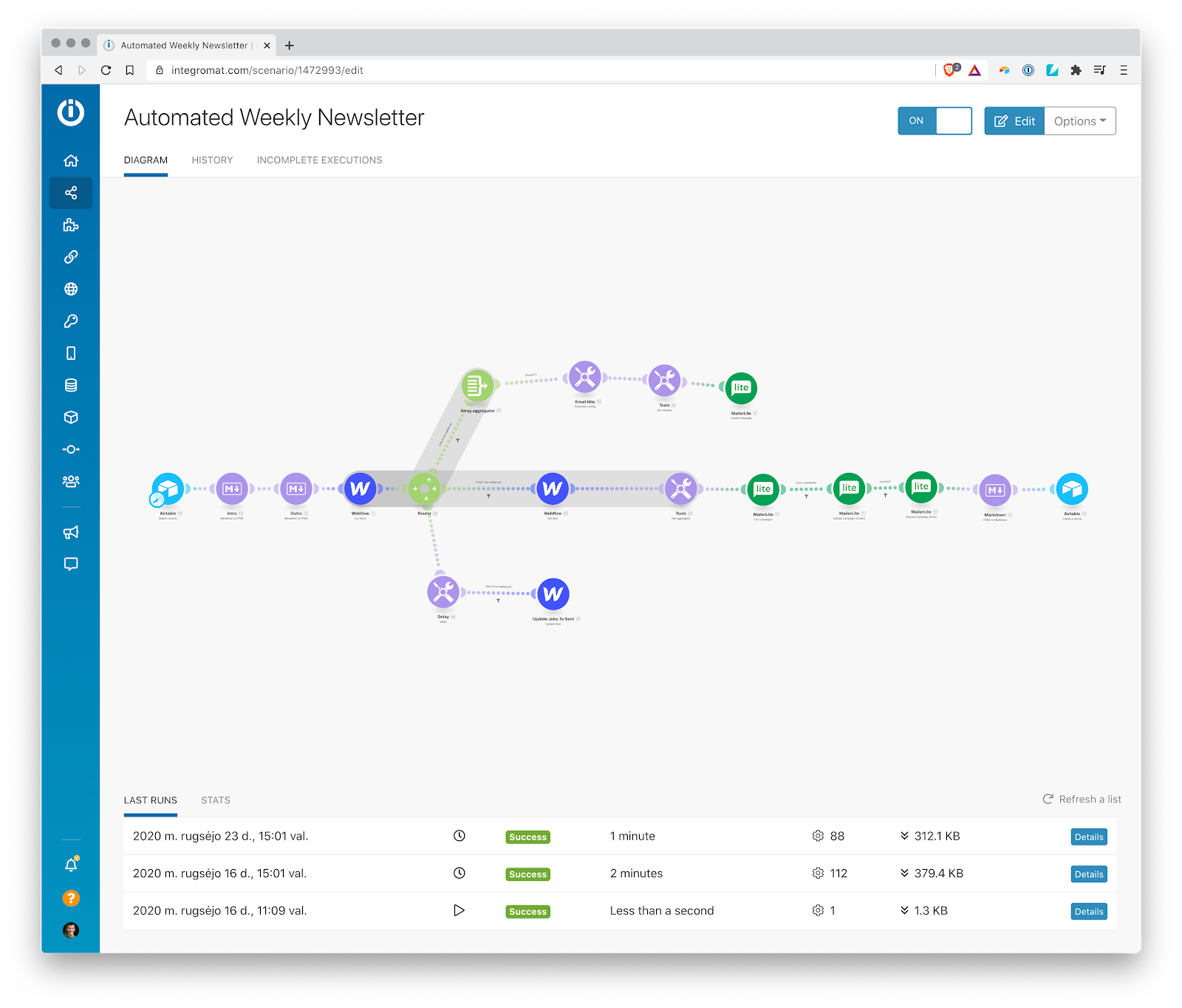Screen dimensions: 1182x1008
Task: Open notifications bell in sidebar
Action: (71, 865)
